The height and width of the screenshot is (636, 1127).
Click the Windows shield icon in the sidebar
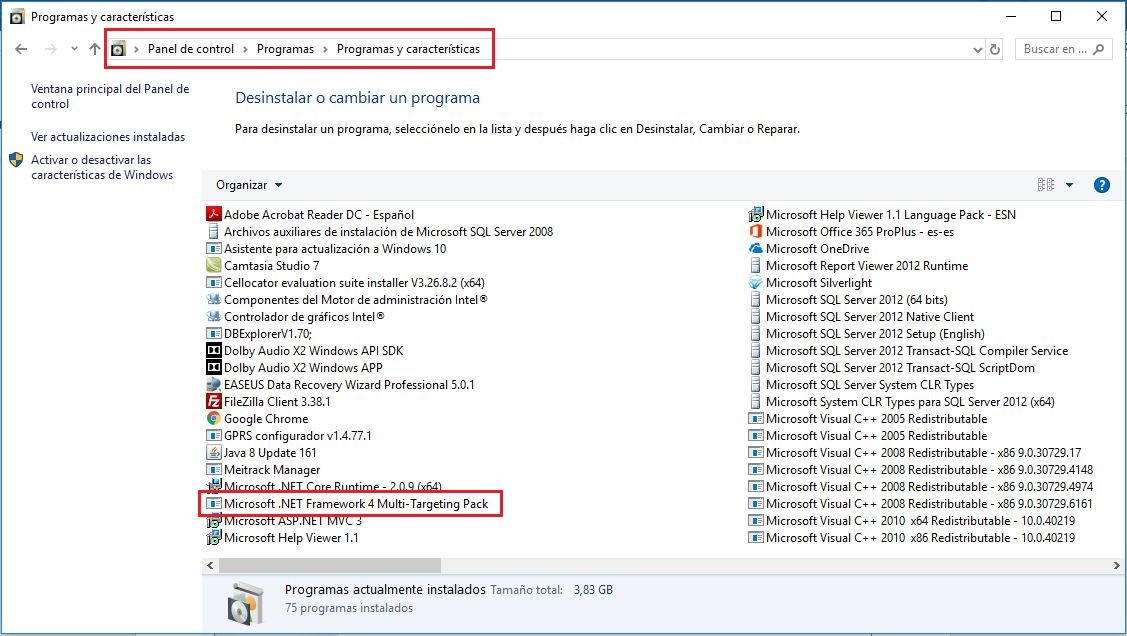[16, 160]
